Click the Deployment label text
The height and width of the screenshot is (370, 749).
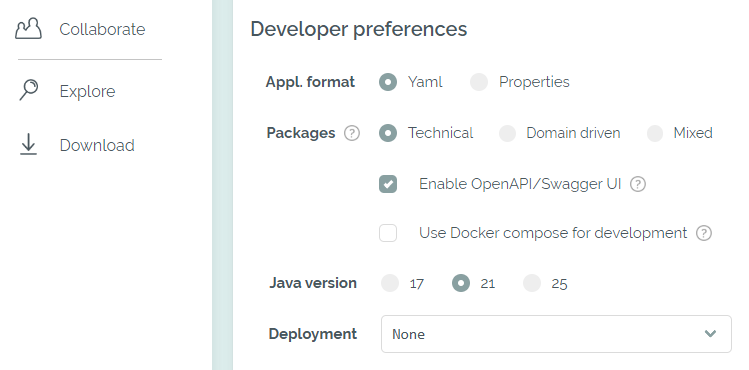pos(313,334)
